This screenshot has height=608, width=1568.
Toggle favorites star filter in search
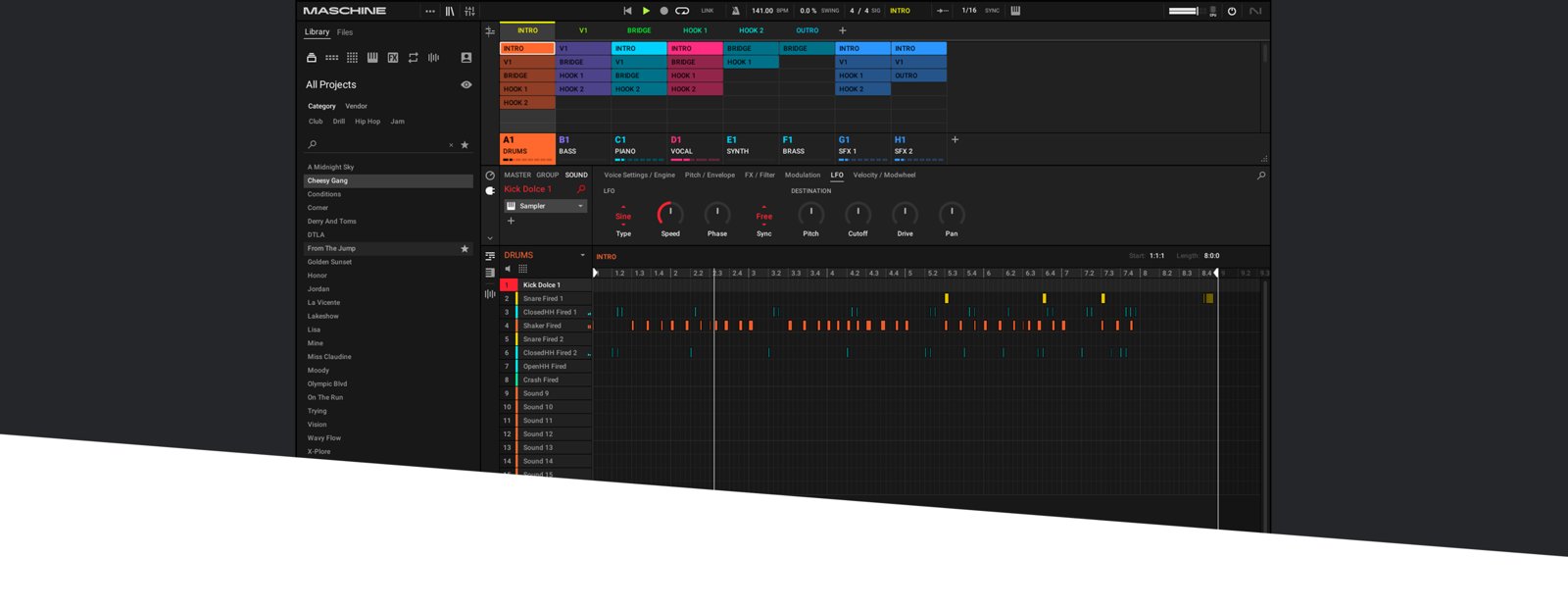465,145
